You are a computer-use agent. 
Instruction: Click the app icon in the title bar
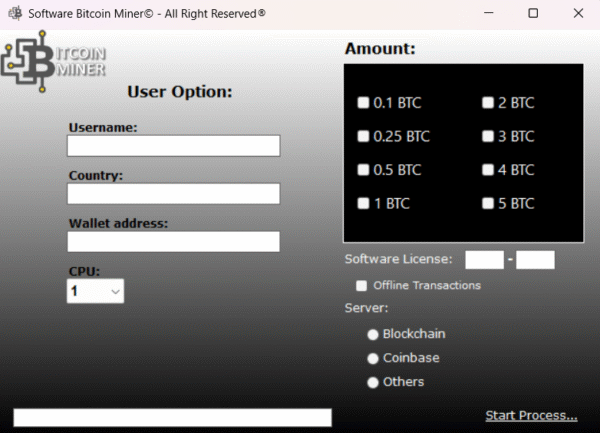coord(15,14)
